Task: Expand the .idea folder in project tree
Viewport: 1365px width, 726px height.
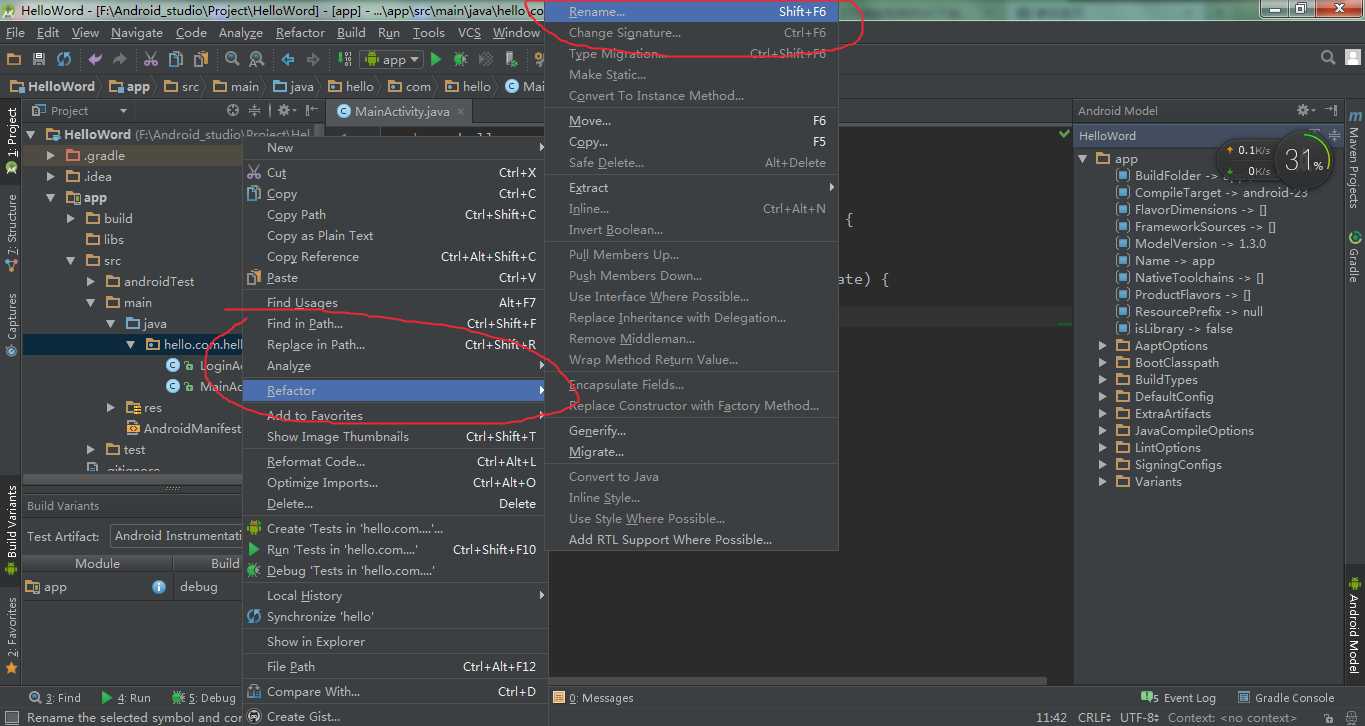Action: click(x=51, y=177)
